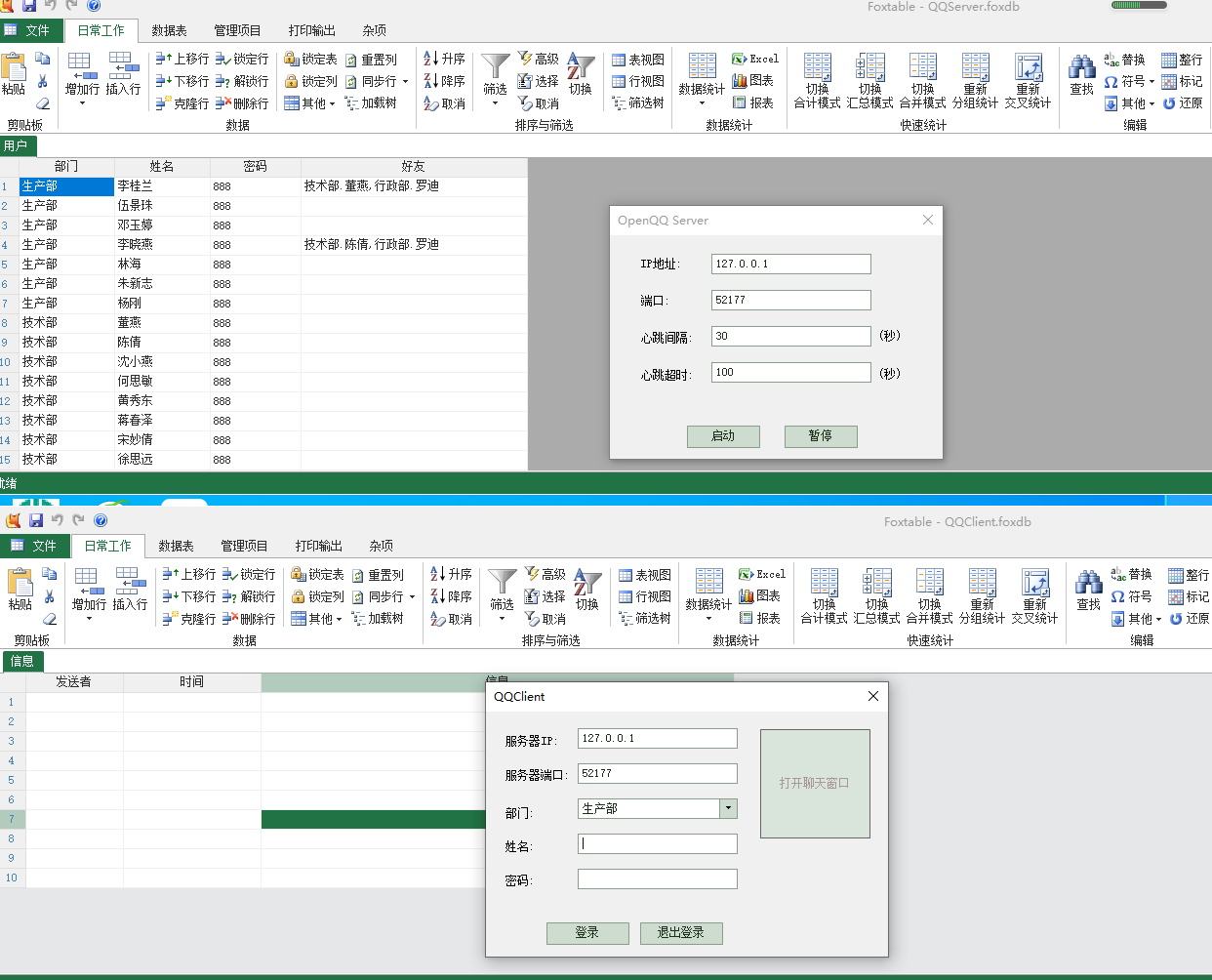Image resolution: width=1212 pixels, height=980 pixels.
Task: Click 切换合计模式 icon in QQServer ribbon
Action: [817, 67]
